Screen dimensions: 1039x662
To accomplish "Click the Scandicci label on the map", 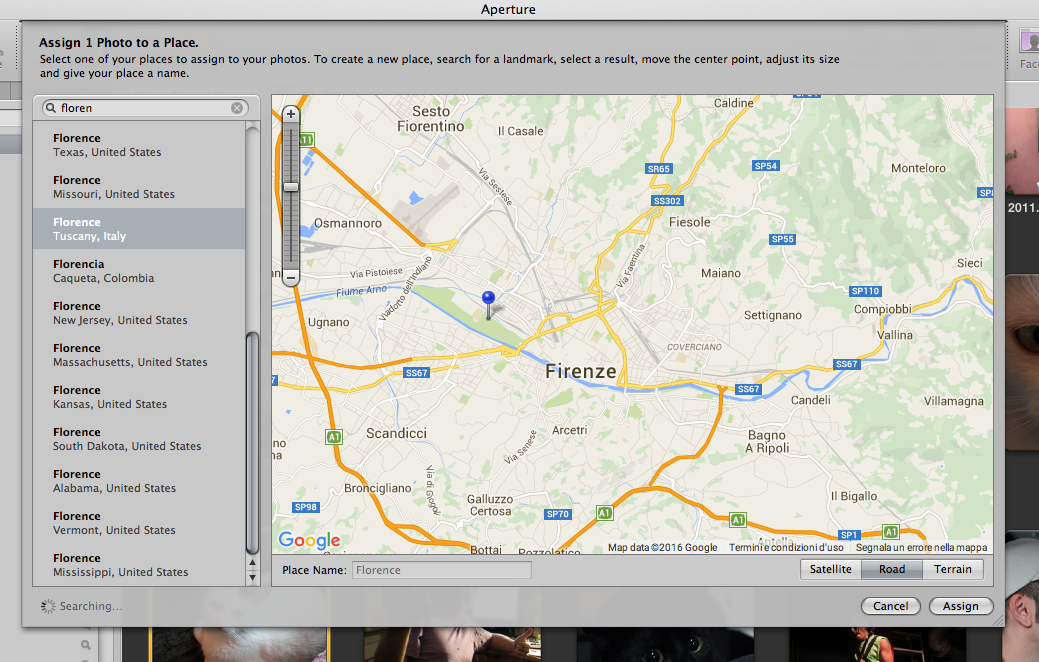I will pyautogui.click(x=396, y=433).
